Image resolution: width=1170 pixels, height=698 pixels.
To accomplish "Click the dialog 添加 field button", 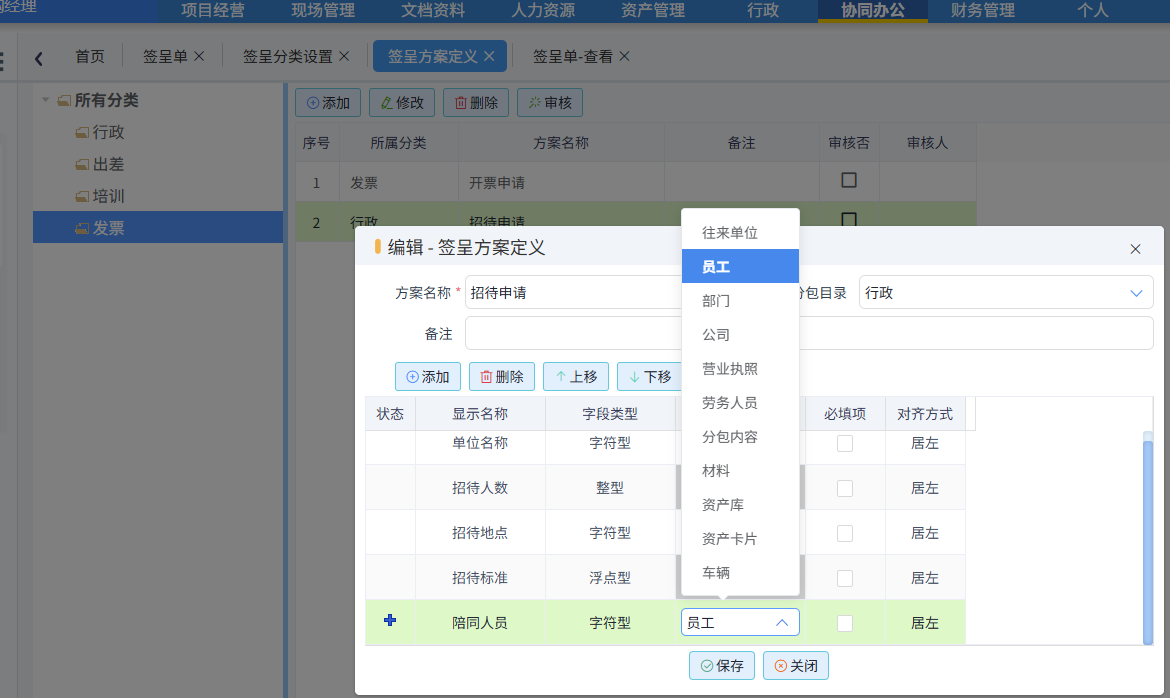I will point(428,376).
